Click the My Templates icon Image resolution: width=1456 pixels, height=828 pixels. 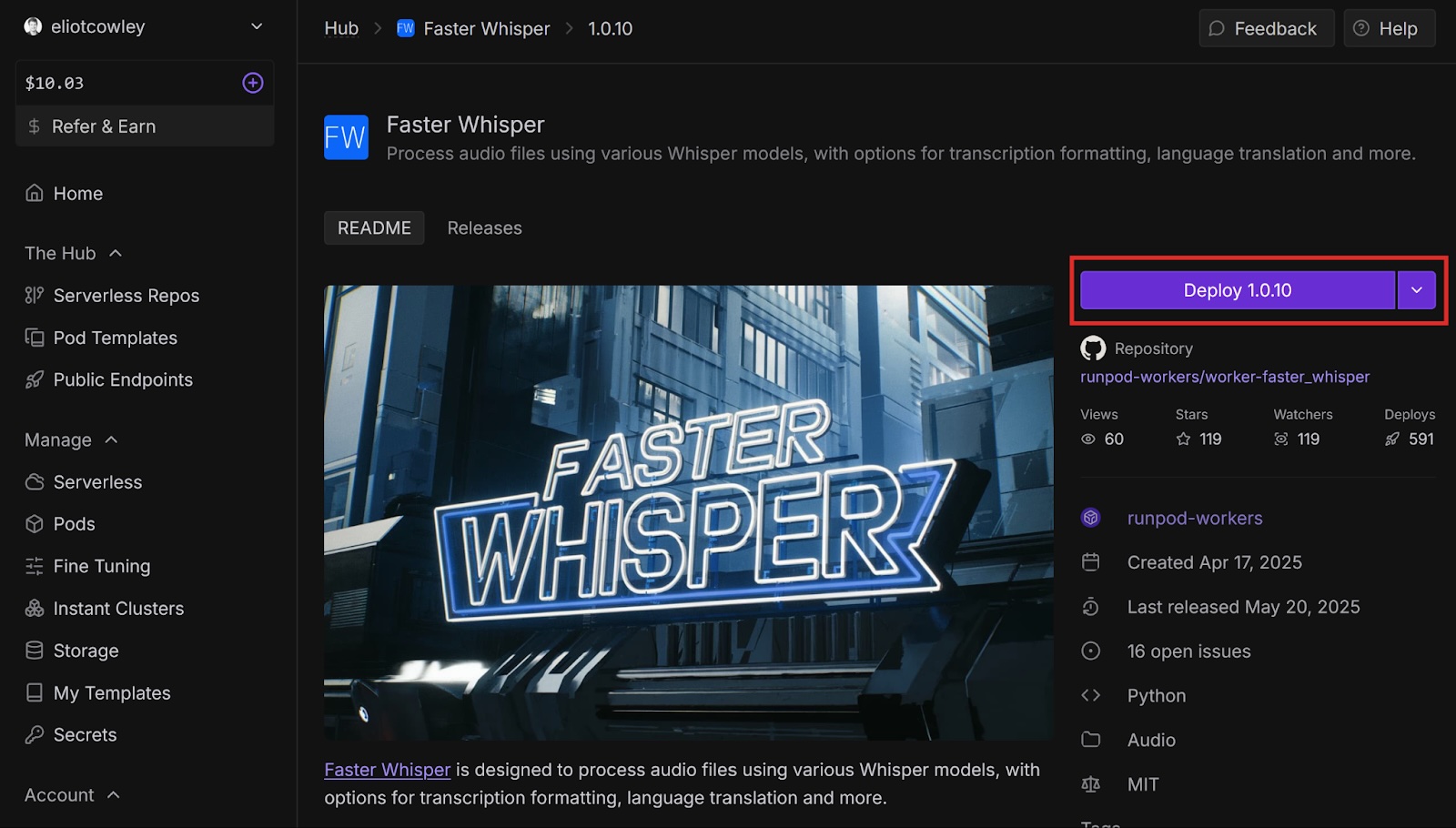coord(35,692)
